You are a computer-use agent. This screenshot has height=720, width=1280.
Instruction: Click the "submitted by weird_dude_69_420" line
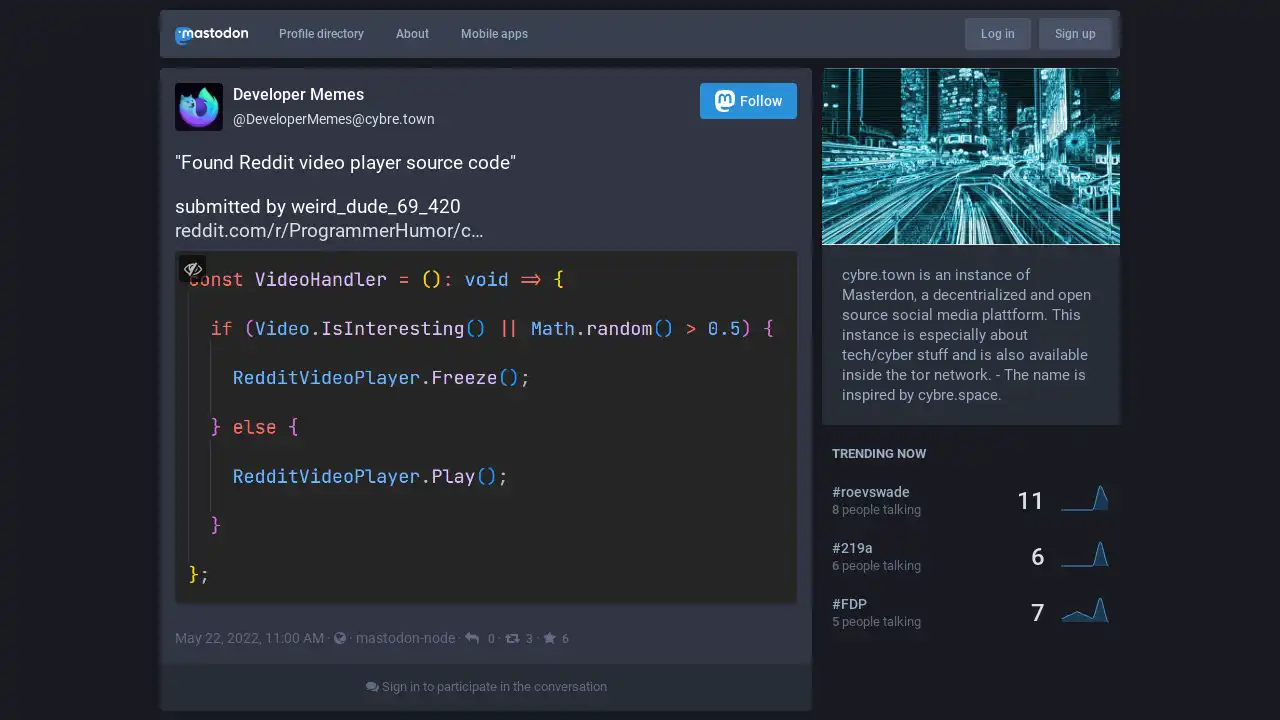tap(318, 207)
